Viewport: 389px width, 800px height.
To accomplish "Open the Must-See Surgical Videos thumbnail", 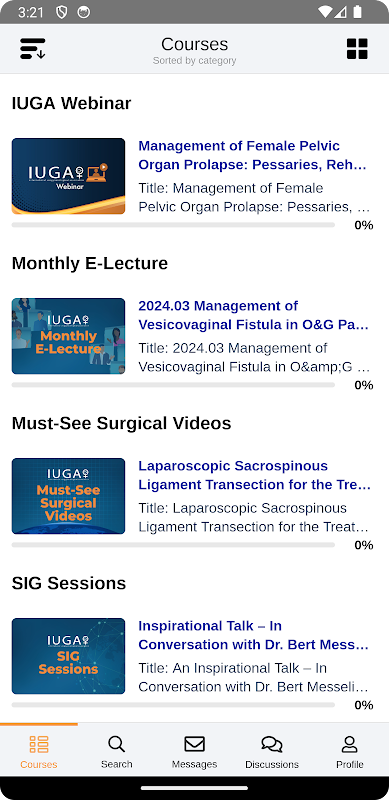I will point(68,496).
